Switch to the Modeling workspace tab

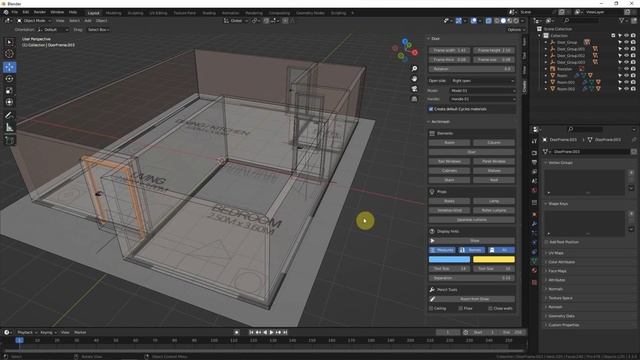[x=113, y=13]
